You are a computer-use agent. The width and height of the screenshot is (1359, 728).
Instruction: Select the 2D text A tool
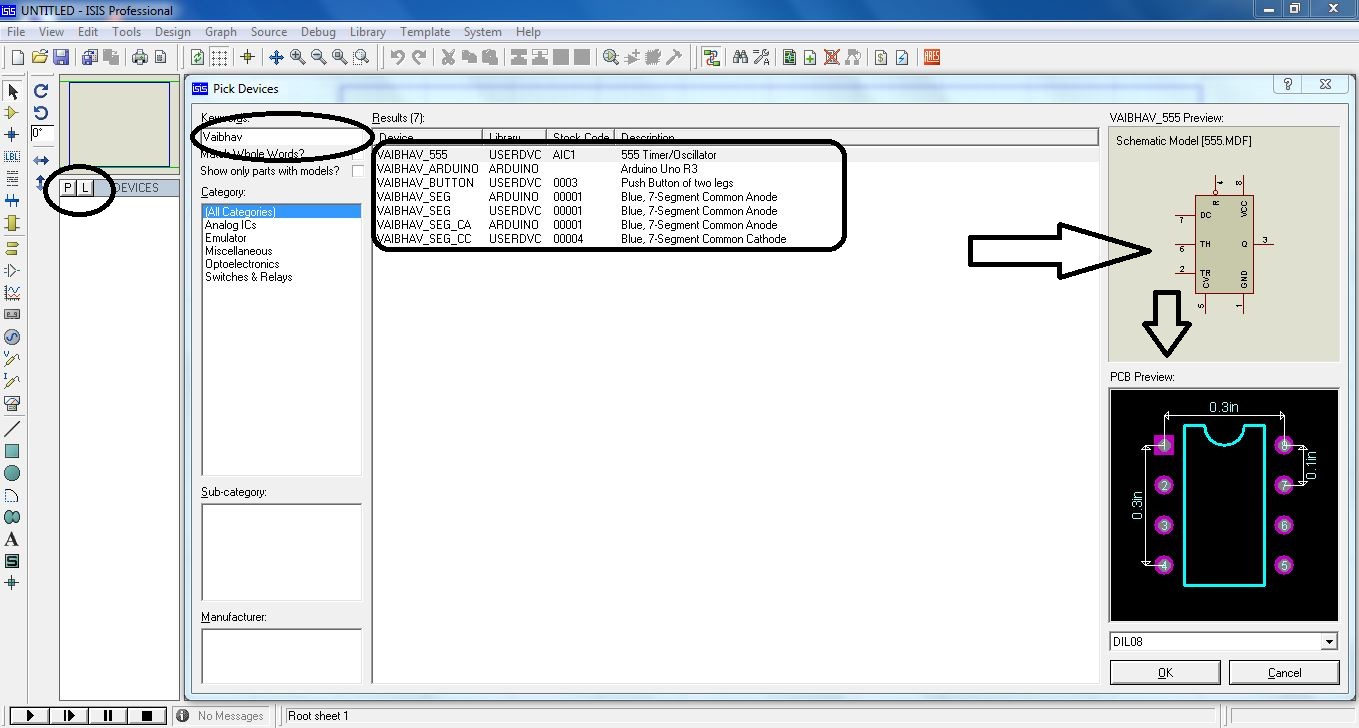(x=12, y=539)
